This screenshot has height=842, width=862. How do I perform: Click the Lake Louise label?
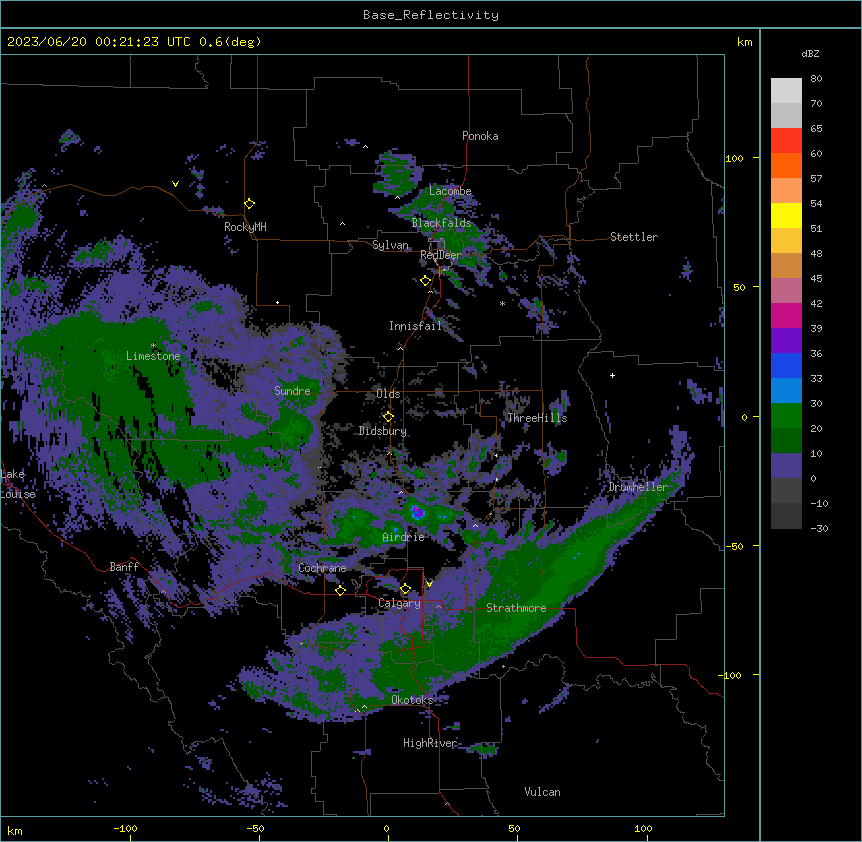[x=17, y=484]
